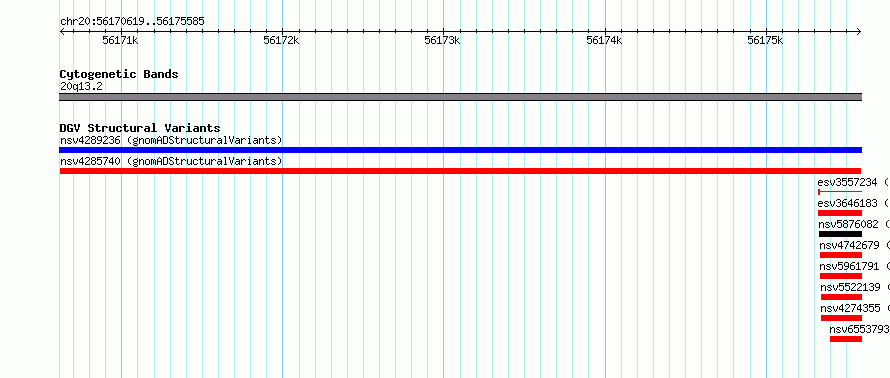Open the nsv6553793 variant label
This screenshot has height=378, width=890.
(x=859, y=329)
